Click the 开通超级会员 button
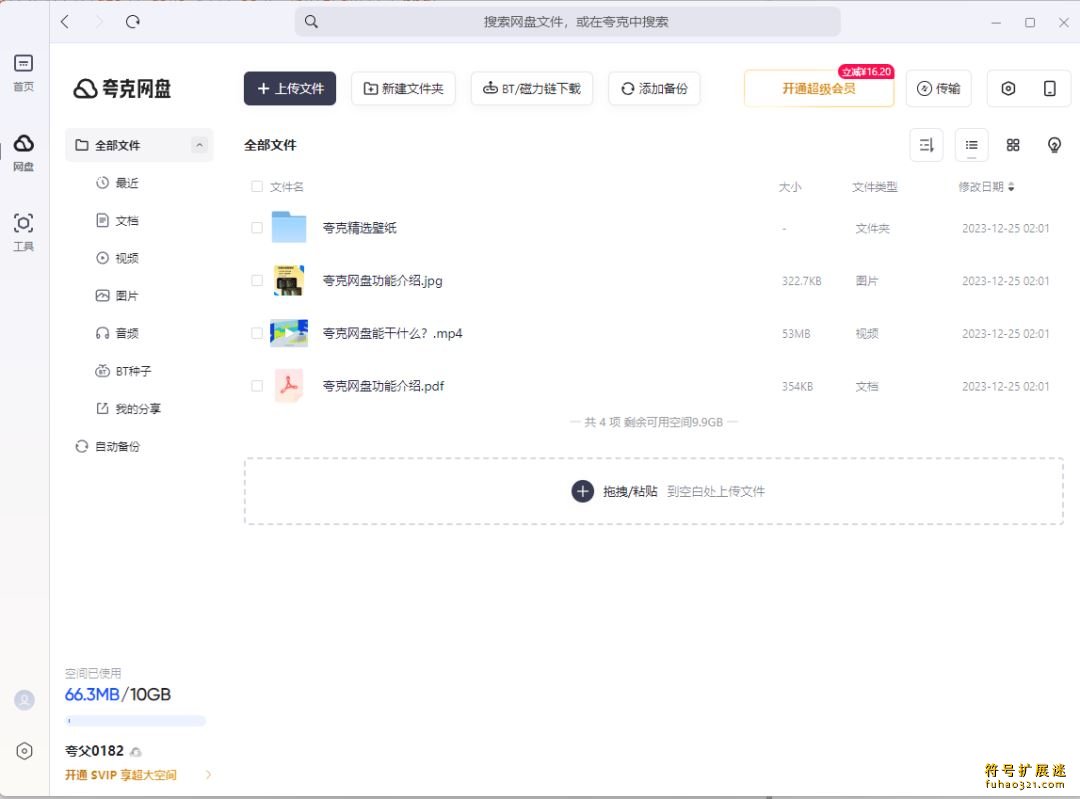The height and width of the screenshot is (799, 1080). 819,88
